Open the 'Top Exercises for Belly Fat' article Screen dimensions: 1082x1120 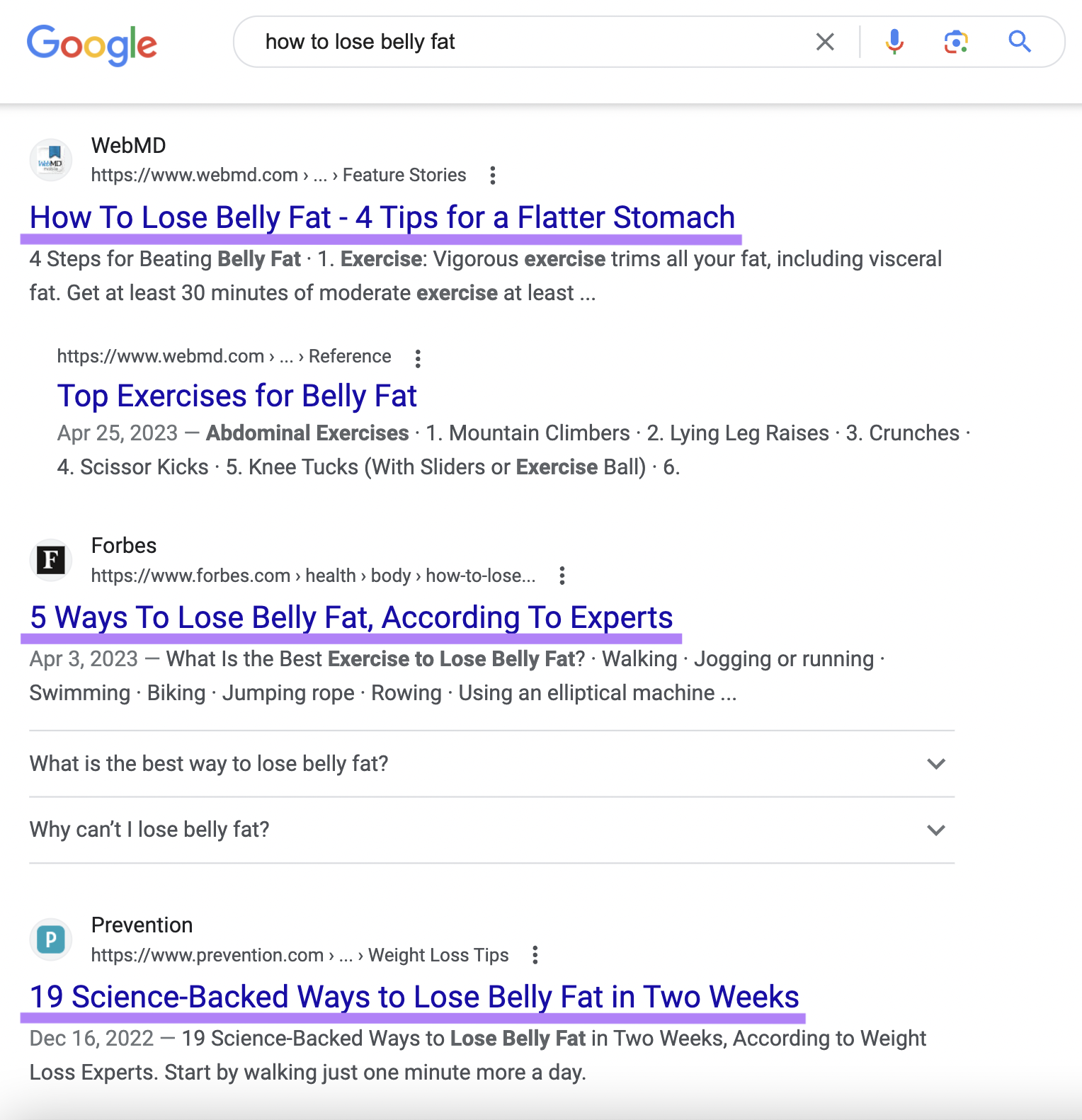click(237, 396)
